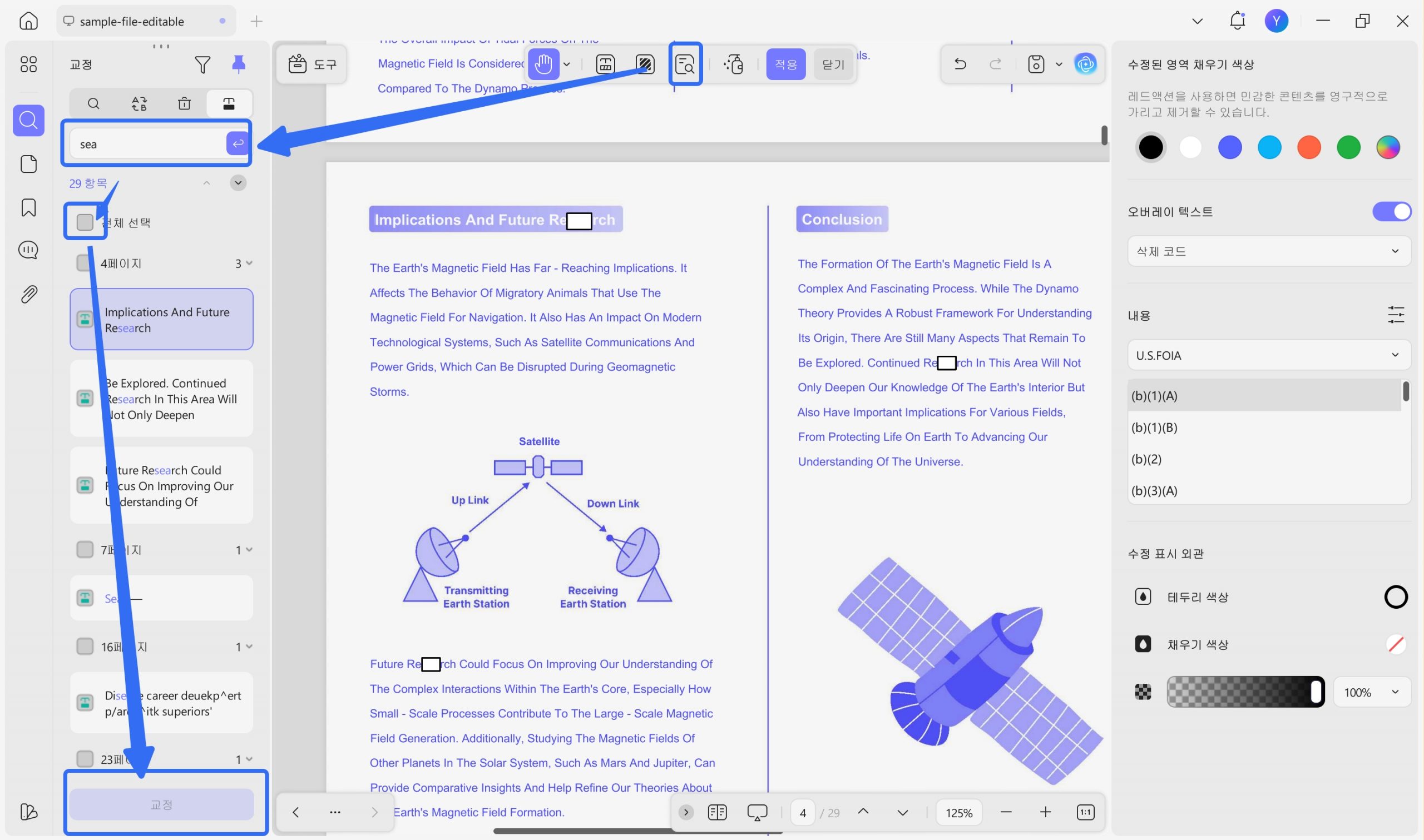The width and height of the screenshot is (1424, 840).
Task: Open the content settings sliders icon
Action: coord(1396,315)
